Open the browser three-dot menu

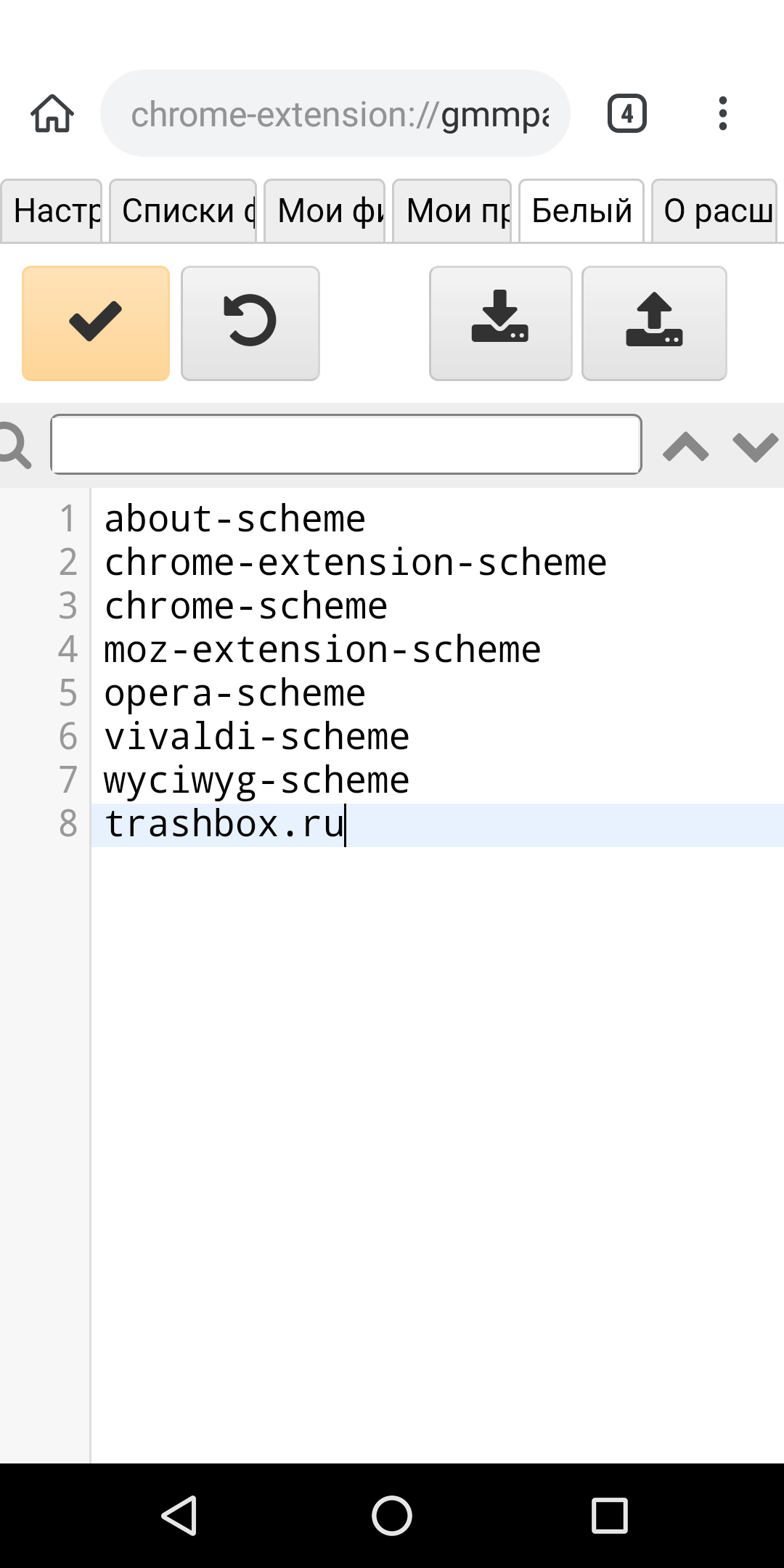click(x=722, y=114)
